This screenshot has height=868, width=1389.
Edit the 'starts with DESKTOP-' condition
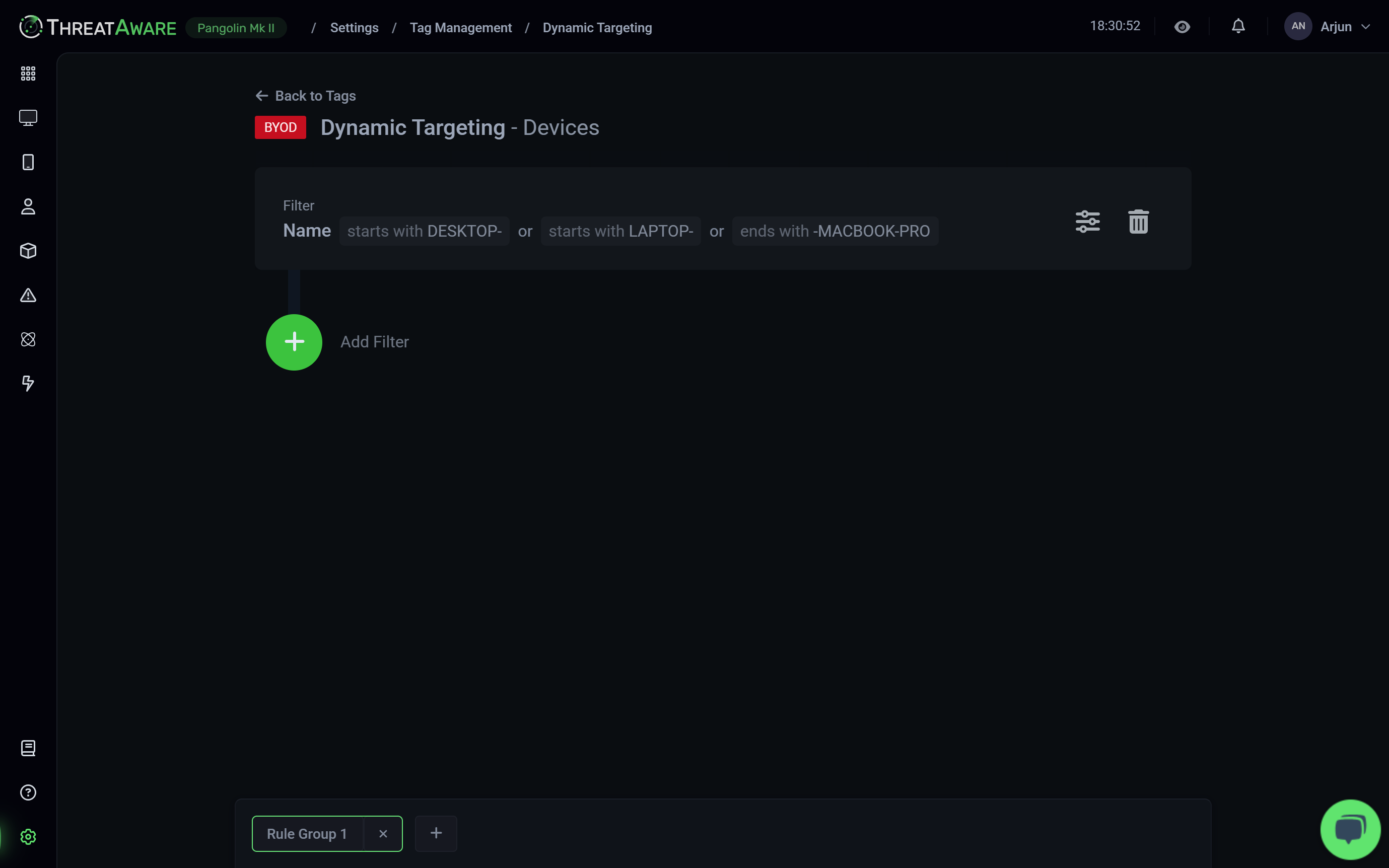(424, 231)
